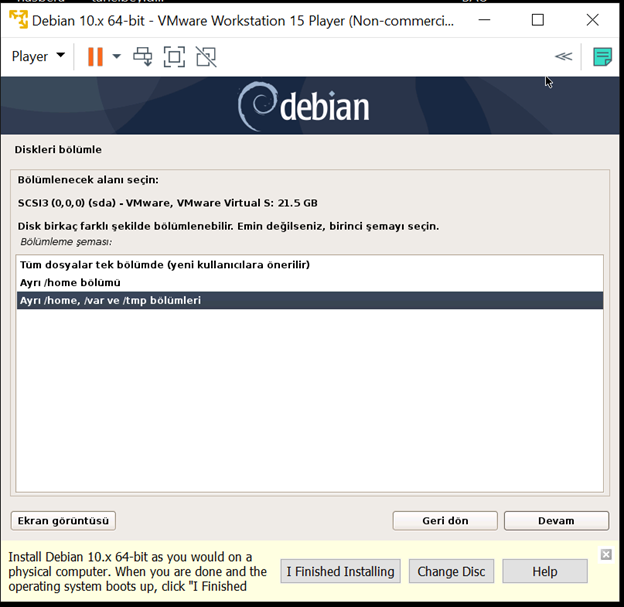The height and width of the screenshot is (607, 624).
Task: Maximize the VMware Player window
Action: tap(538, 20)
